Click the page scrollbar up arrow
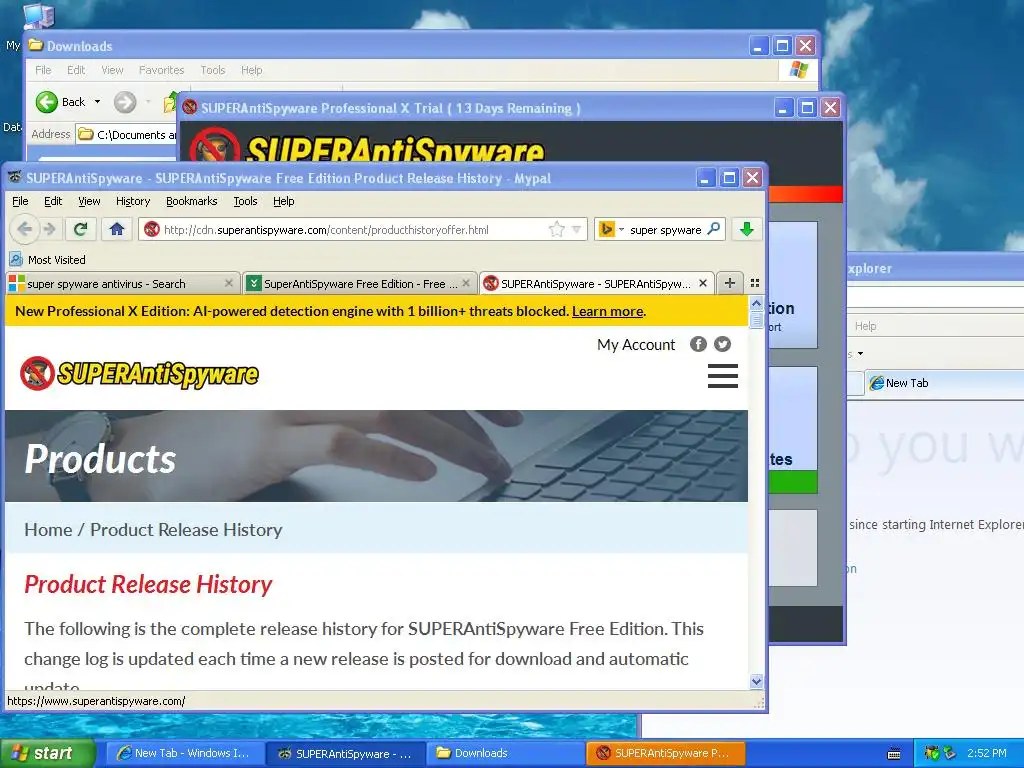 pos(756,304)
